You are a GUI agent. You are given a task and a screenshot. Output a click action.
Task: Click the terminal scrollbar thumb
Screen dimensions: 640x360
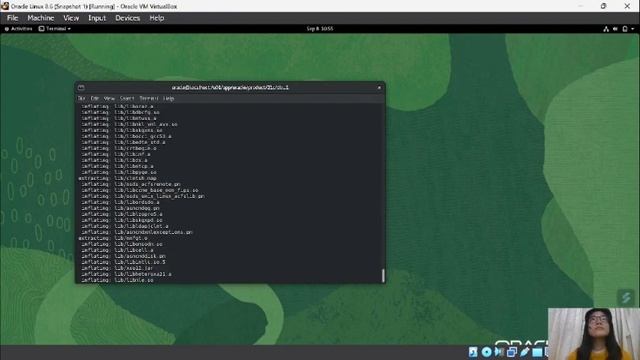383,276
